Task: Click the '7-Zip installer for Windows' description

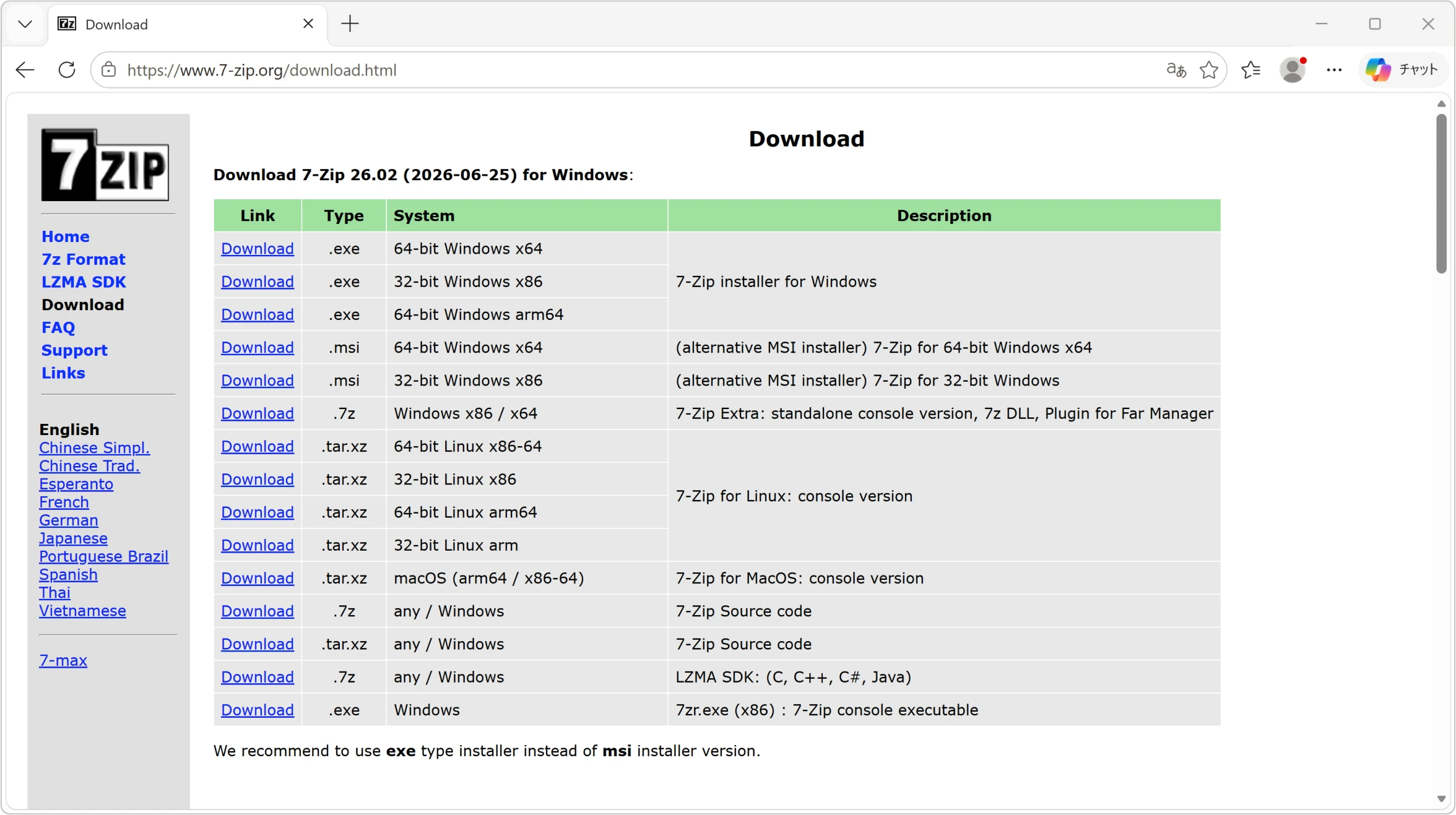Action: coord(776,282)
